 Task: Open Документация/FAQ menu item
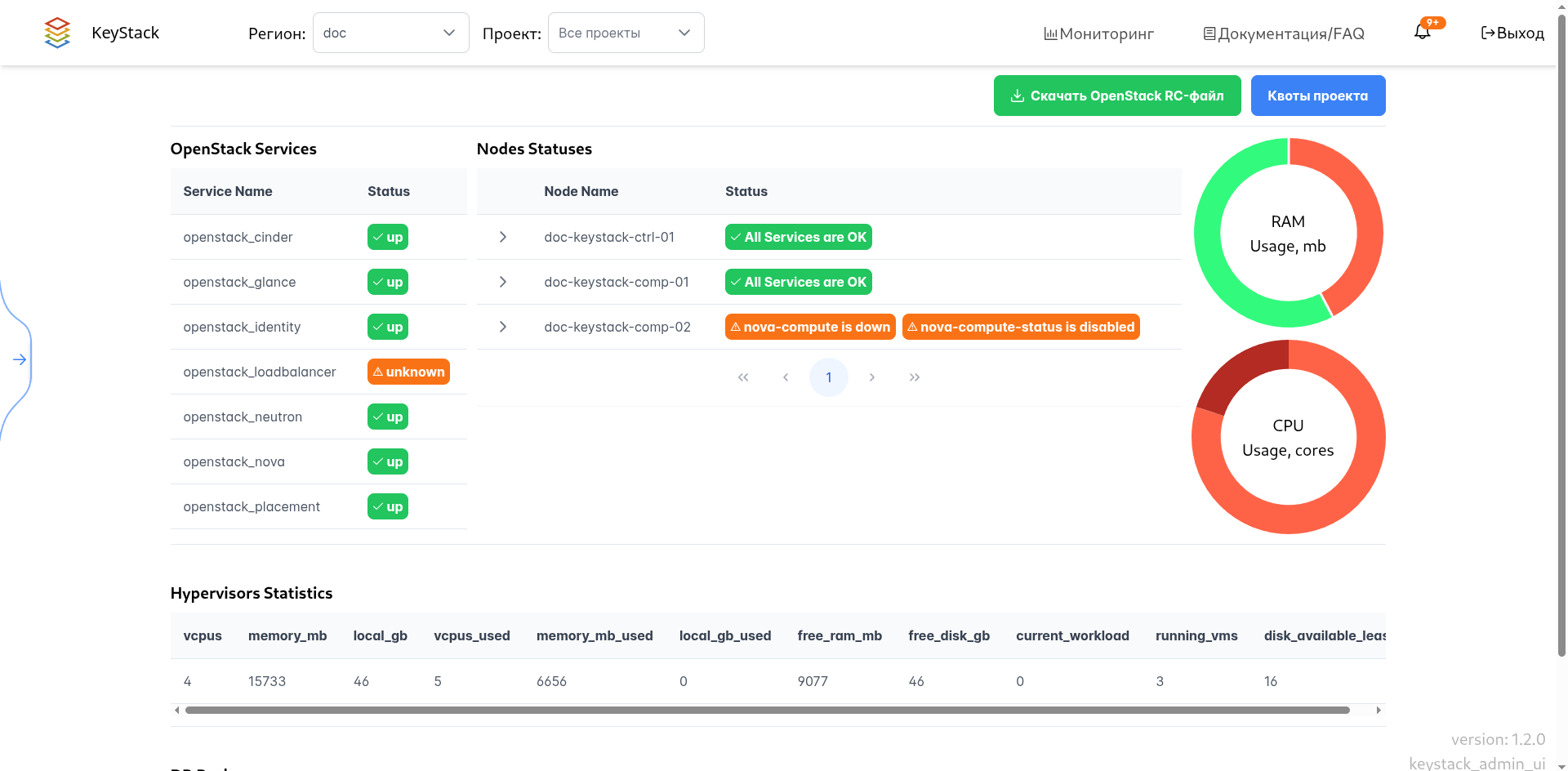1283,33
